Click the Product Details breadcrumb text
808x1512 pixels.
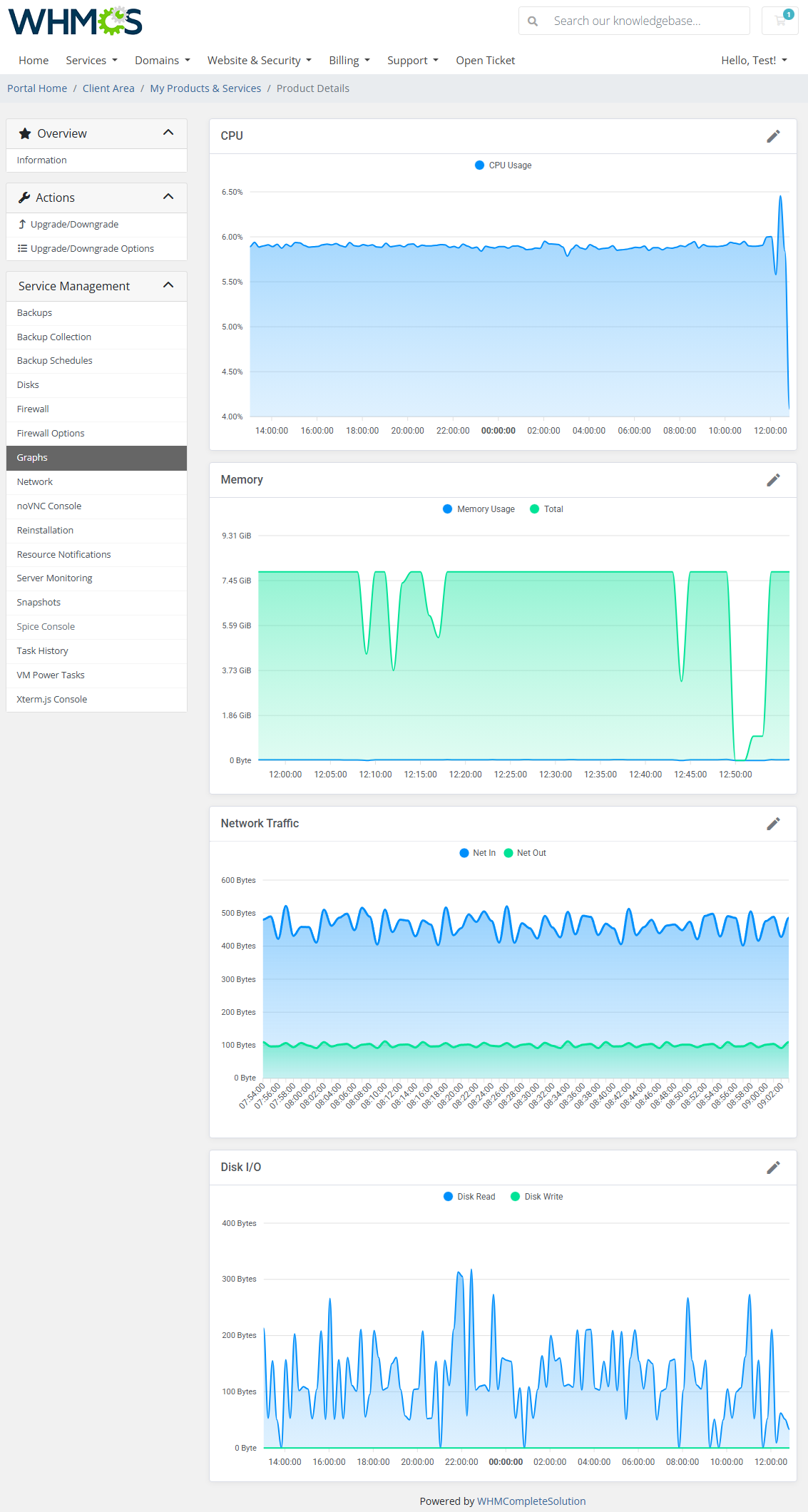pyautogui.click(x=313, y=88)
